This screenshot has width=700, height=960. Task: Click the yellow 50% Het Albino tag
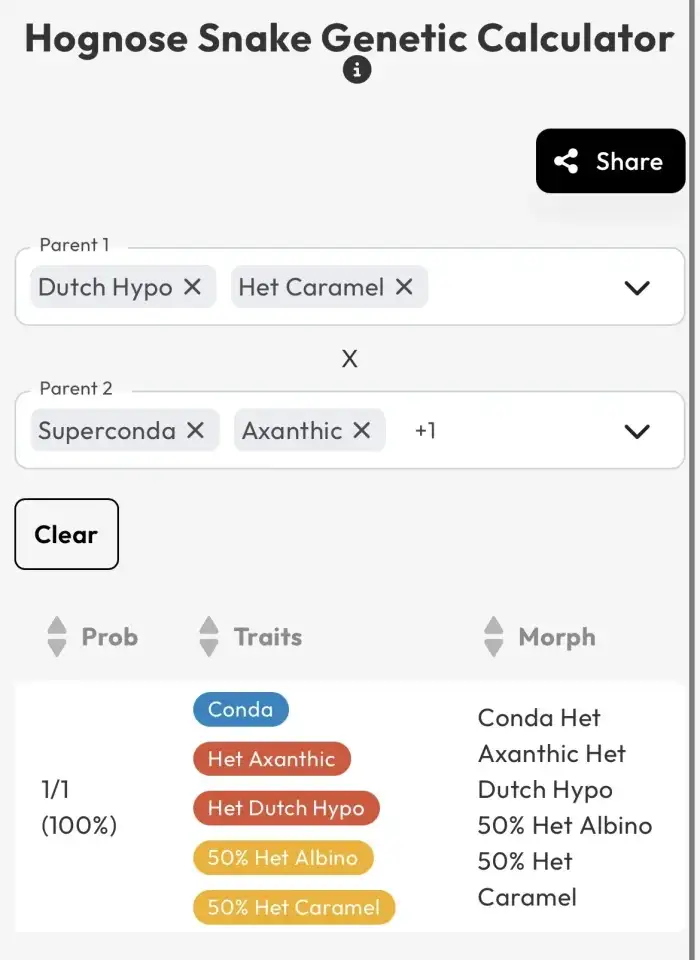coord(282,857)
